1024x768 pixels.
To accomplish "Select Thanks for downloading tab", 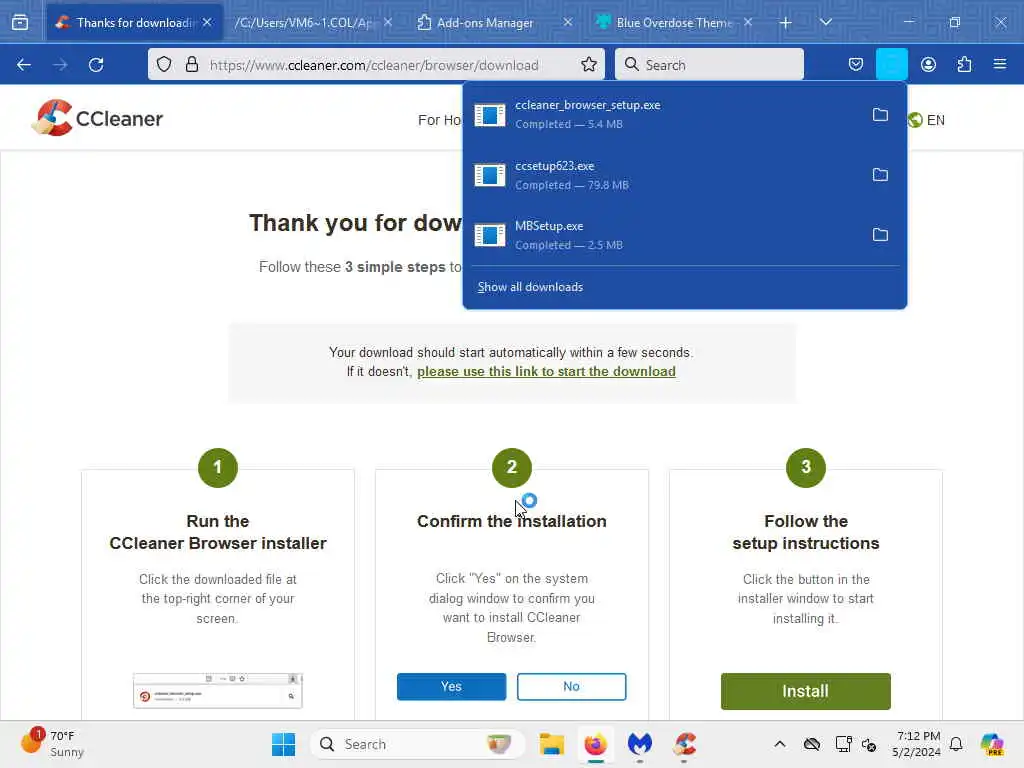I will (135, 23).
